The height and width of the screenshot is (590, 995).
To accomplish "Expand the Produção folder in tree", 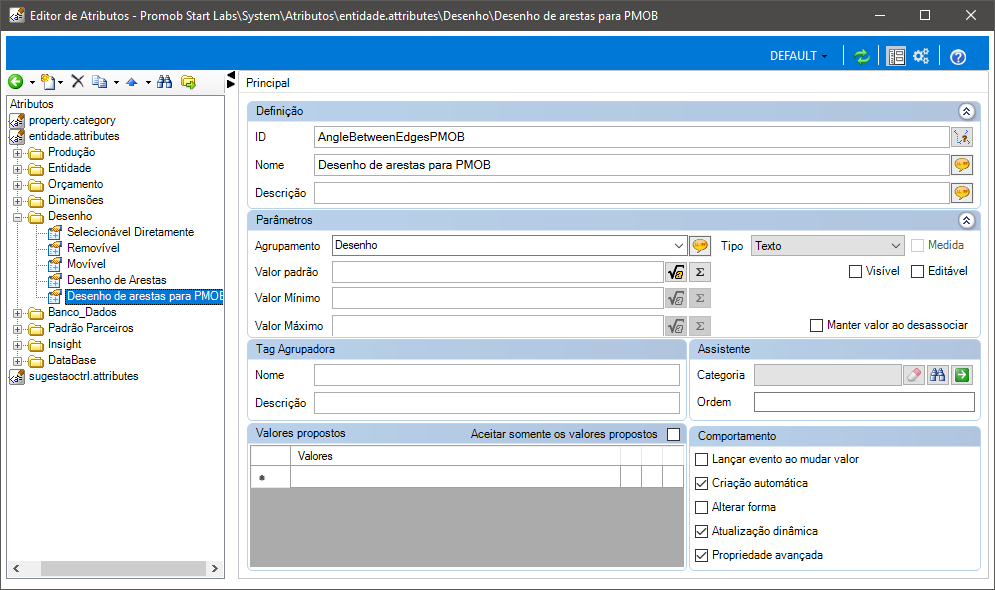I will (x=17, y=152).
